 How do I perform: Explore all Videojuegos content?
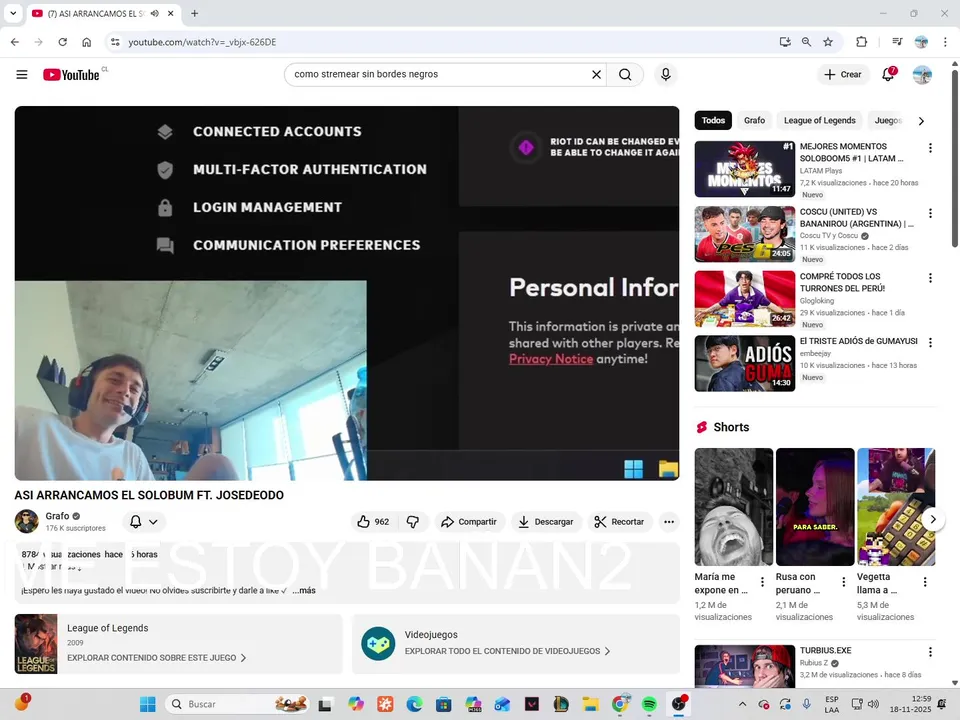(508, 651)
